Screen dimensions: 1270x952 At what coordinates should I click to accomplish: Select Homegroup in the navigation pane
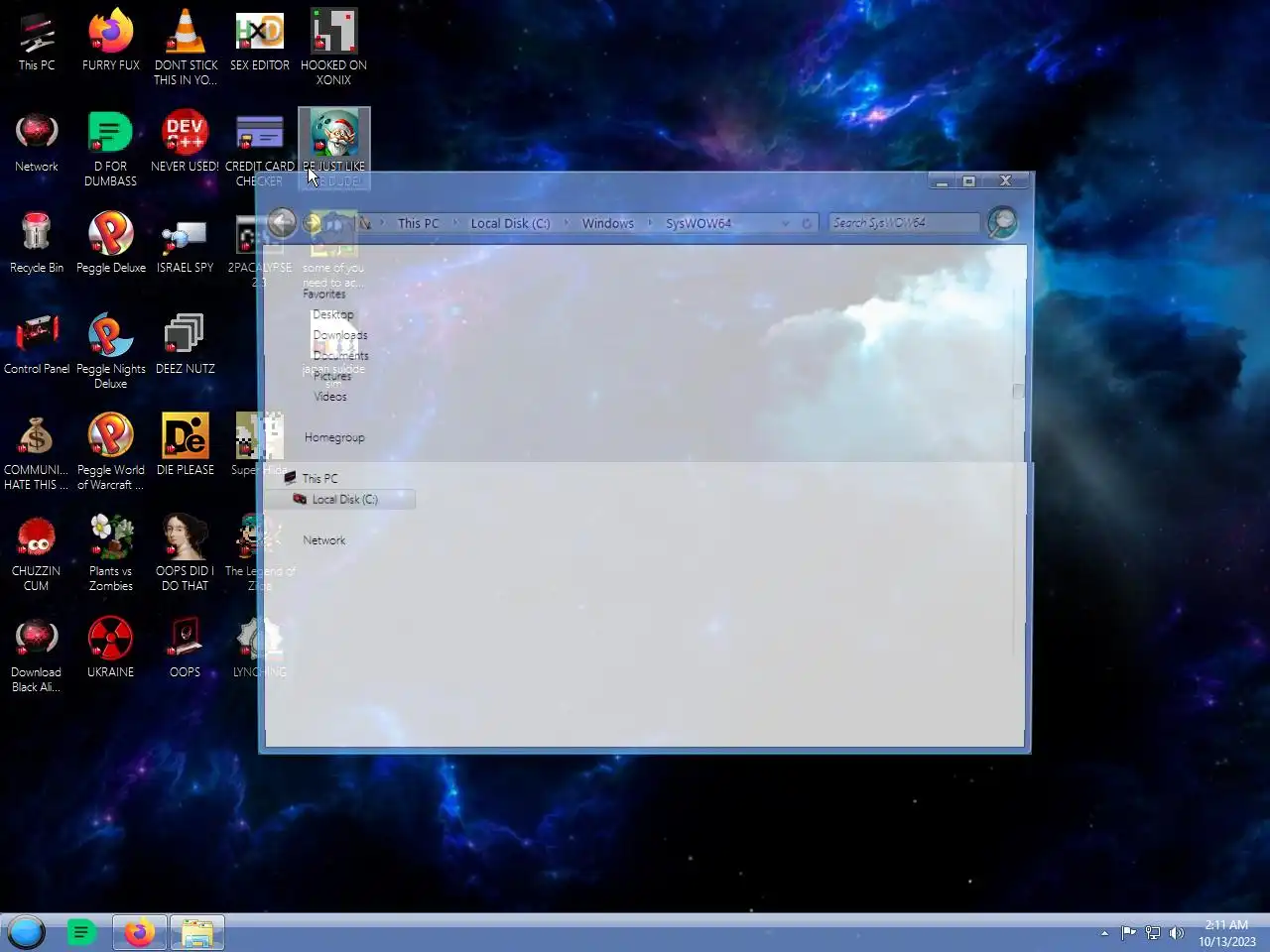pyautogui.click(x=334, y=437)
